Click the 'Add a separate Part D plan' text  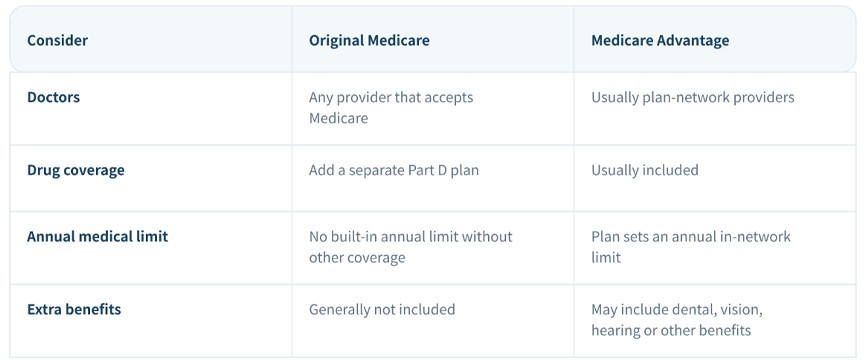pos(394,170)
